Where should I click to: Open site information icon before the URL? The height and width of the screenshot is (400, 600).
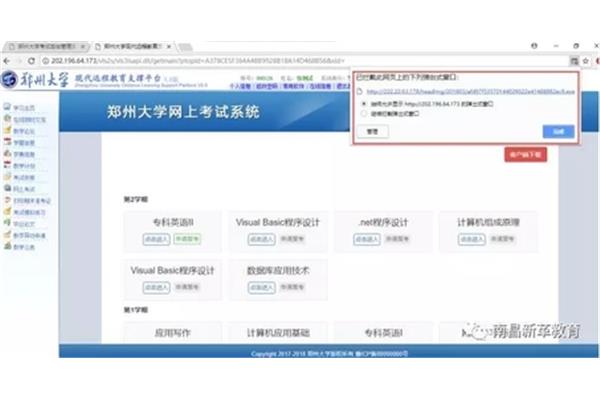pyautogui.click(x=46, y=61)
